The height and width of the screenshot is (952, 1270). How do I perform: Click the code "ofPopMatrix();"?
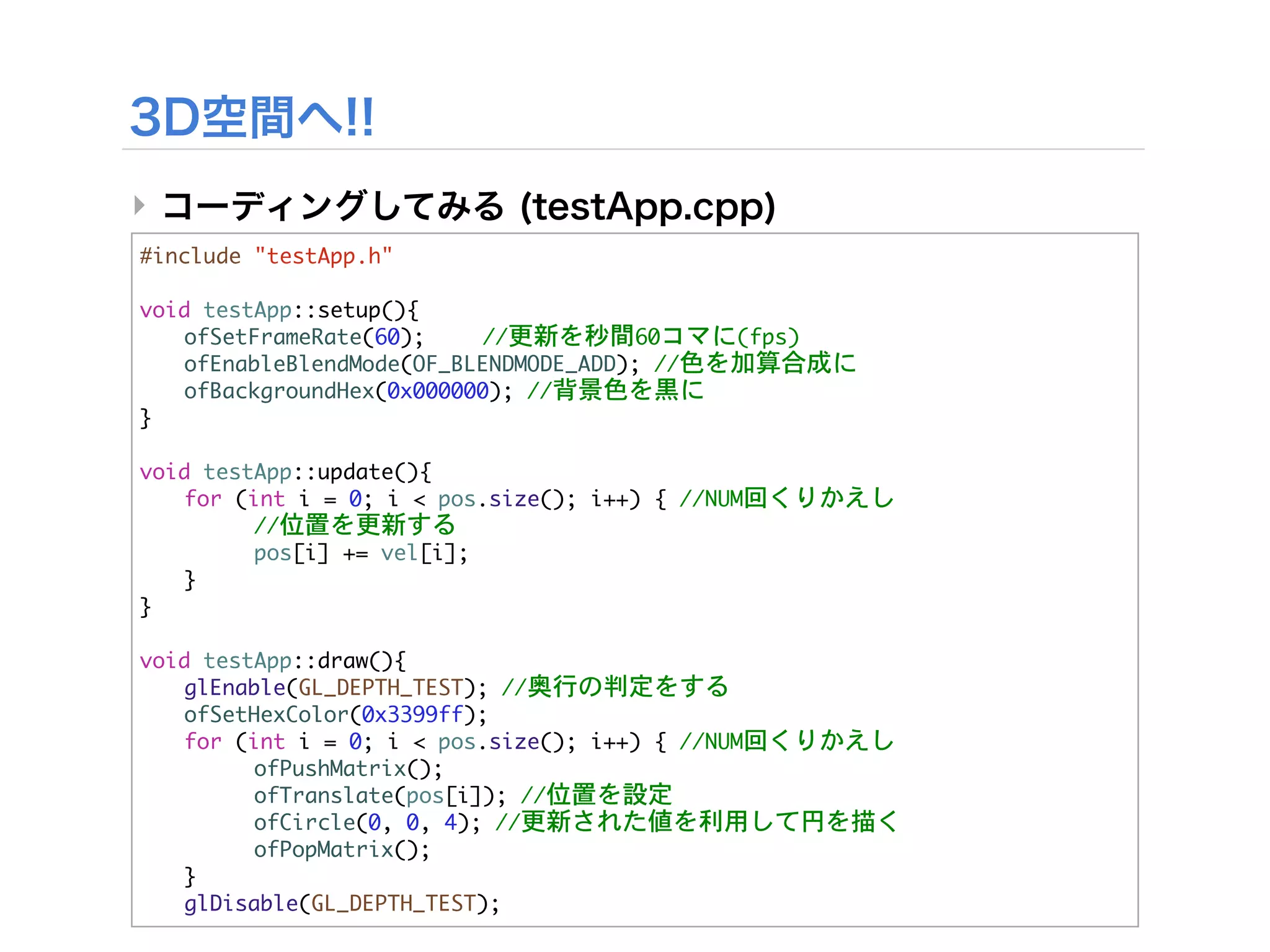(342, 850)
